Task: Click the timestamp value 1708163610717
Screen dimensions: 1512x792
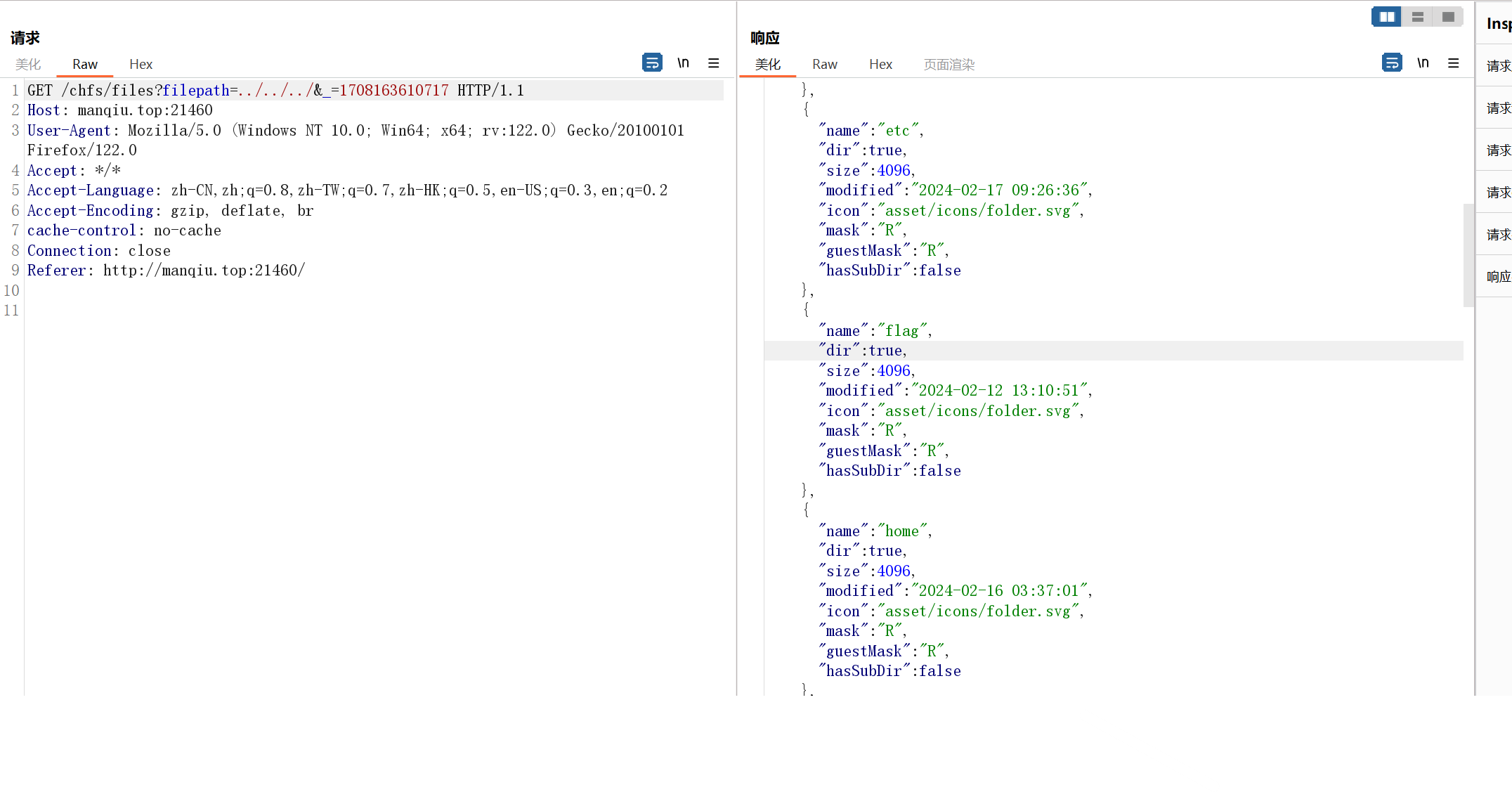Action: click(394, 91)
